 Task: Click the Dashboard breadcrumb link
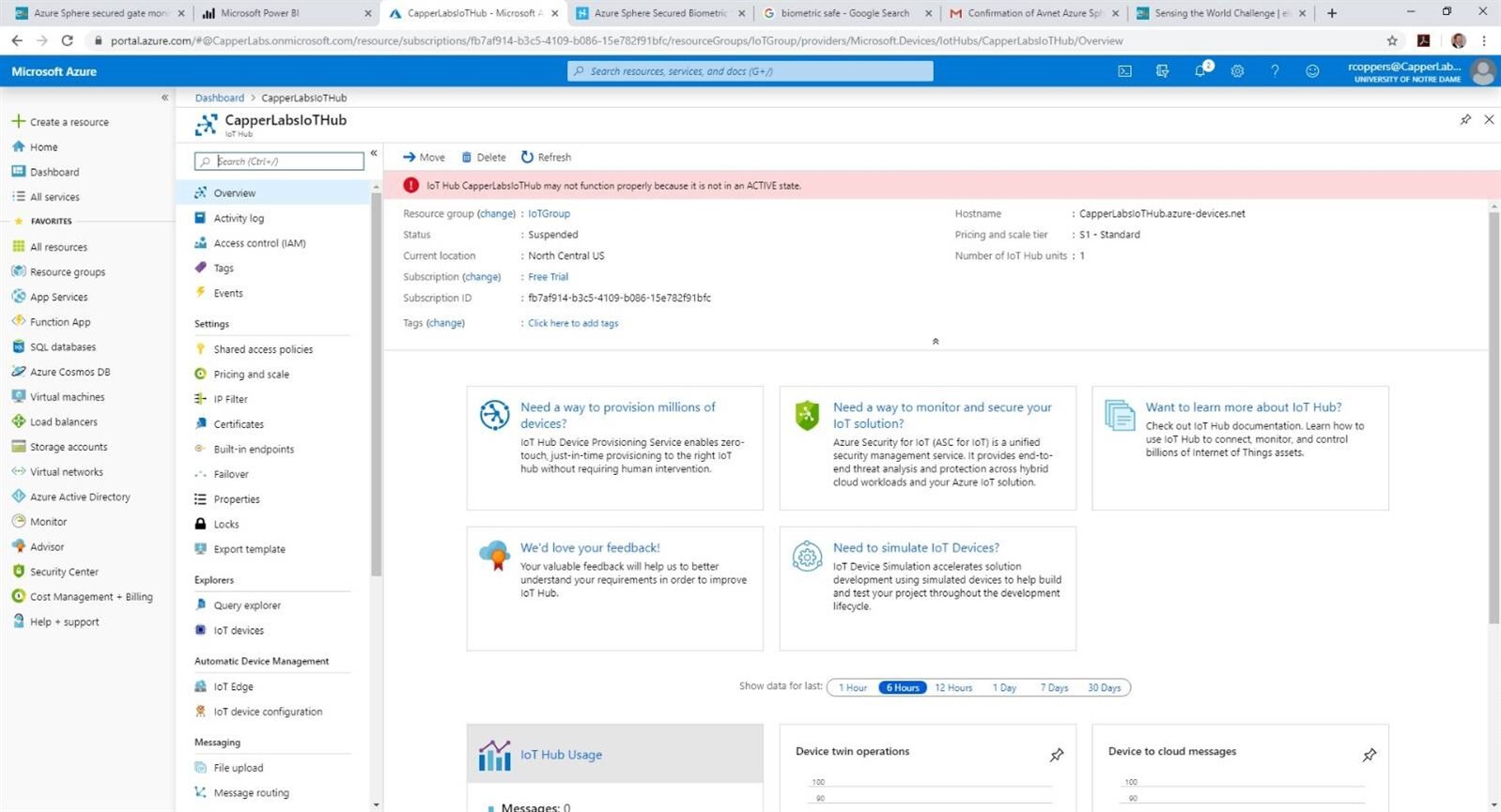coord(219,98)
